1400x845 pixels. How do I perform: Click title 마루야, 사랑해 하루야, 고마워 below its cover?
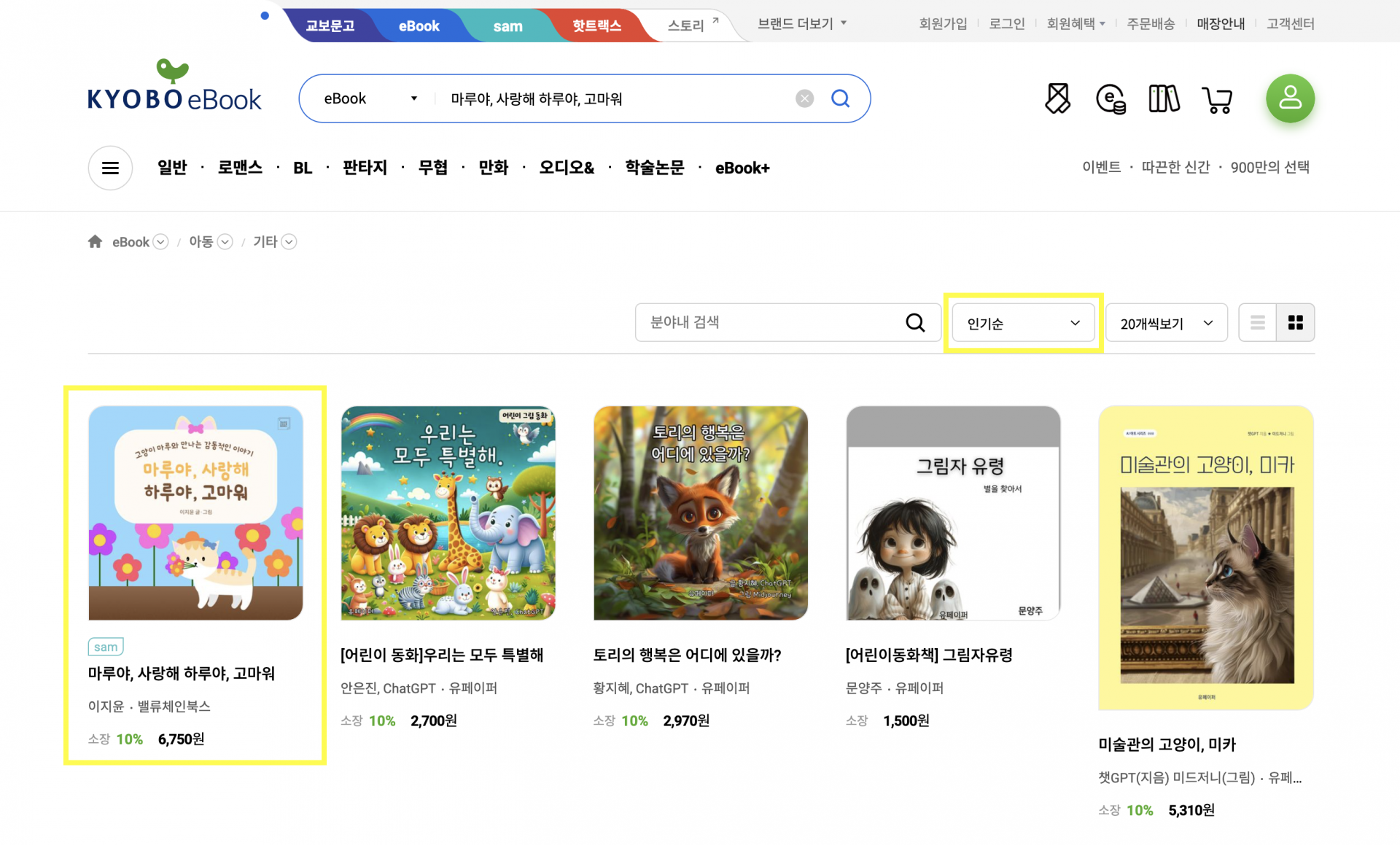tap(182, 674)
